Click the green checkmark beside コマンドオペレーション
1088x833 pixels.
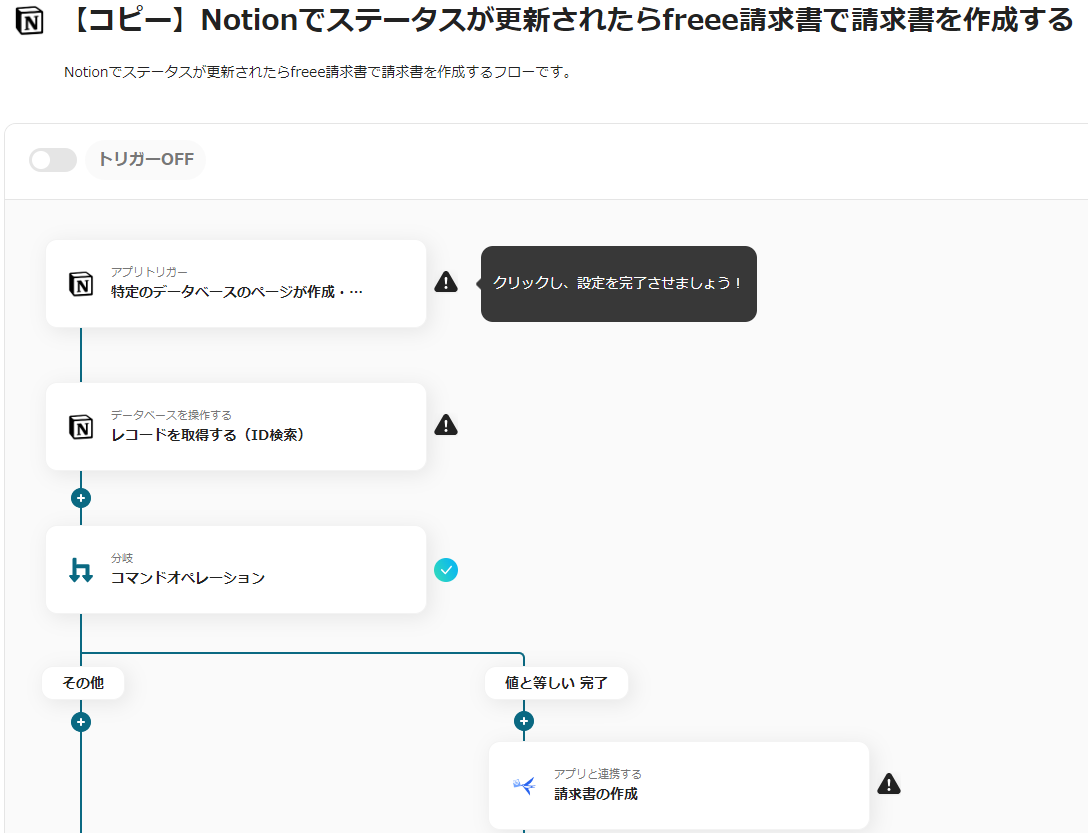tap(445, 570)
